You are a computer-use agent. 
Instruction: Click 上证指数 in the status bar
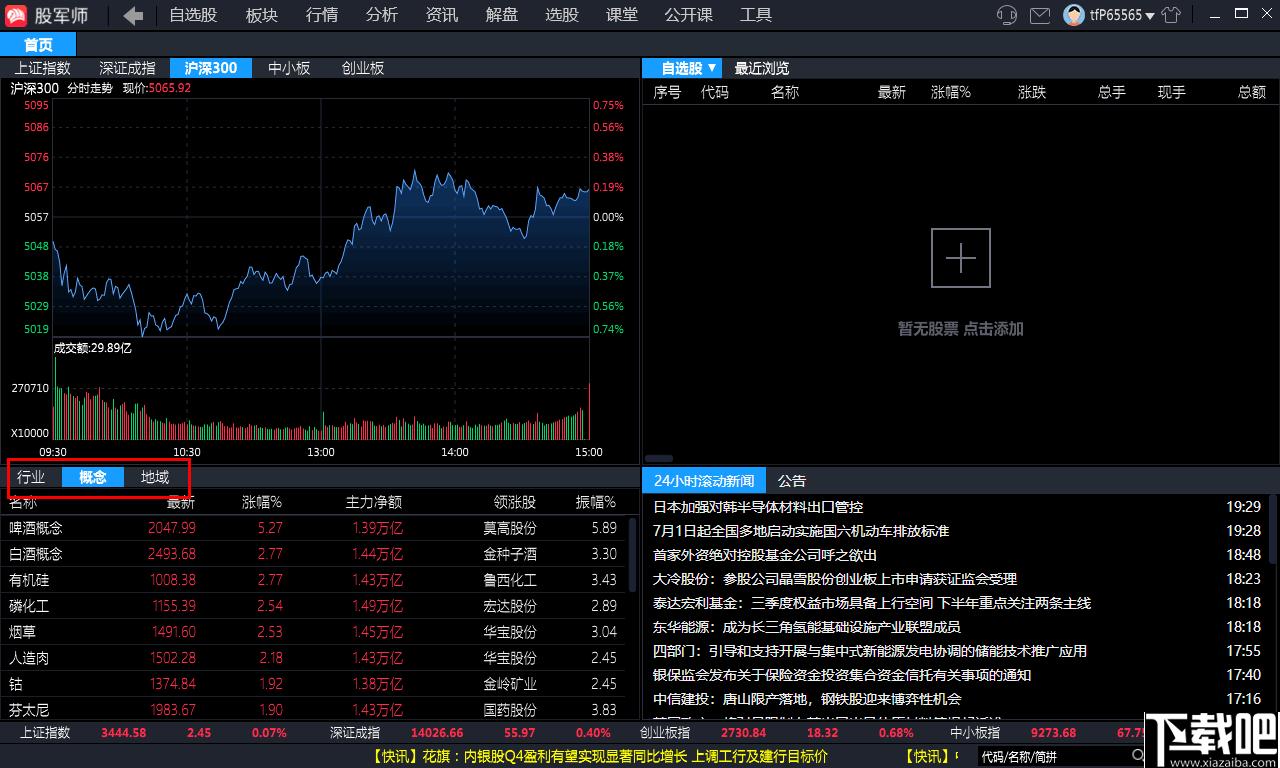tap(46, 732)
